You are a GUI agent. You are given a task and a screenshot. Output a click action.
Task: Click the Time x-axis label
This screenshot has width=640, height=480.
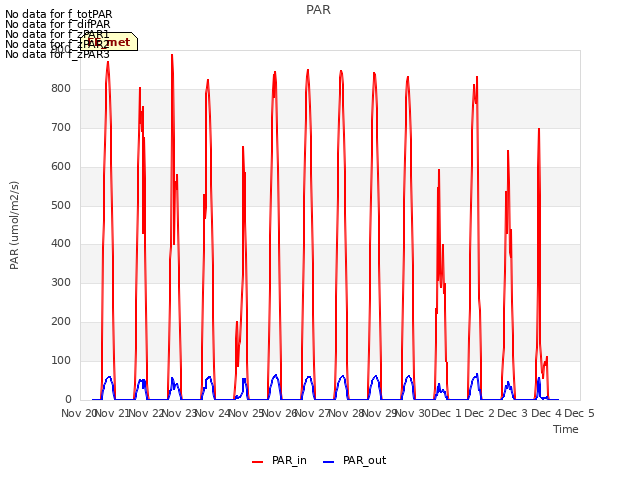pyautogui.click(x=566, y=429)
